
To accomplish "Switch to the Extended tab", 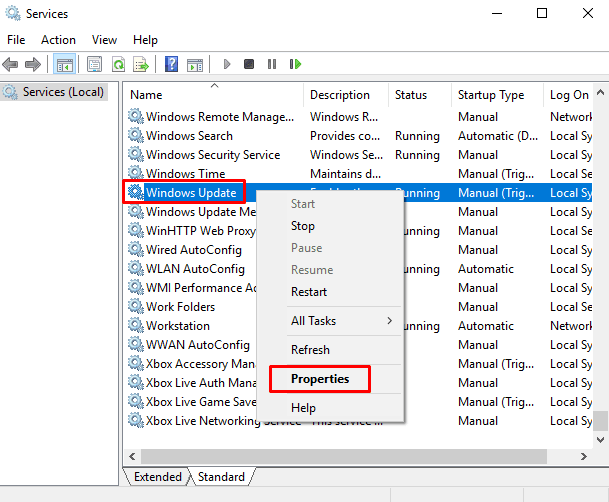I will [158, 476].
